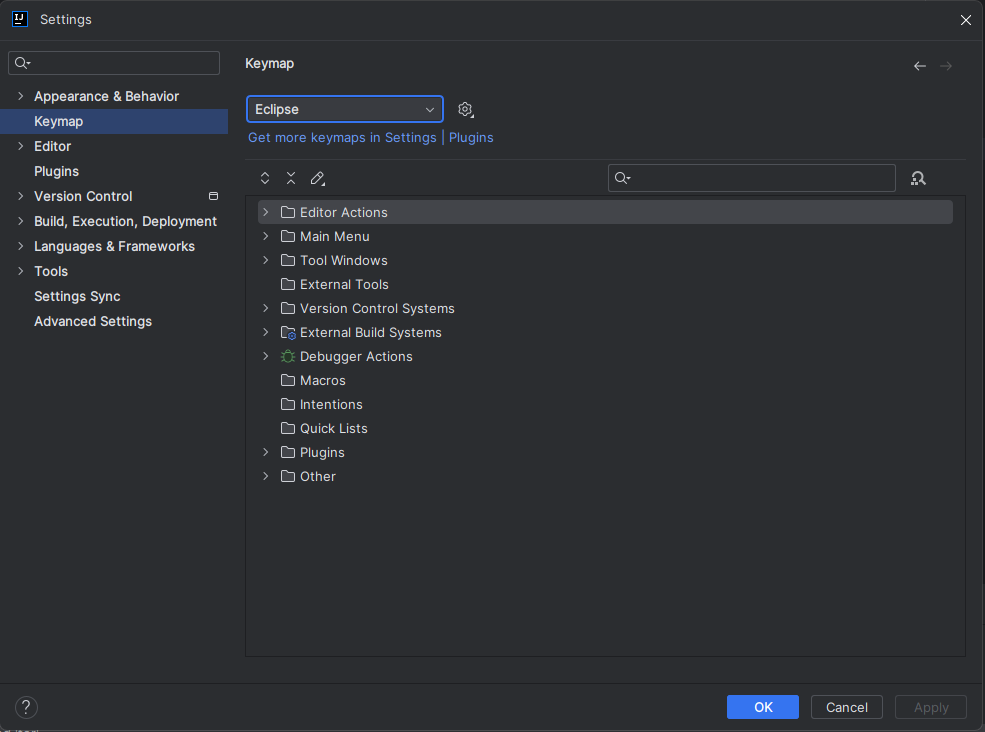Viewport: 985px width, 732px height.
Task: Select Build, Execution, Deployment in sidebar
Action: (x=114, y=221)
